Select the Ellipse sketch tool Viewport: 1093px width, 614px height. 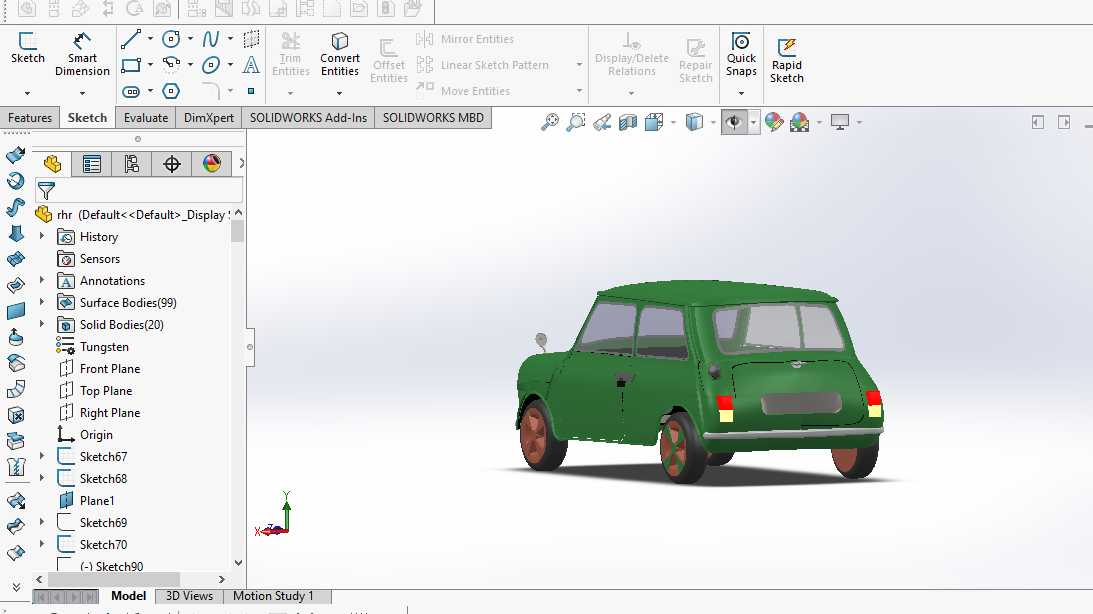pyautogui.click(x=211, y=66)
